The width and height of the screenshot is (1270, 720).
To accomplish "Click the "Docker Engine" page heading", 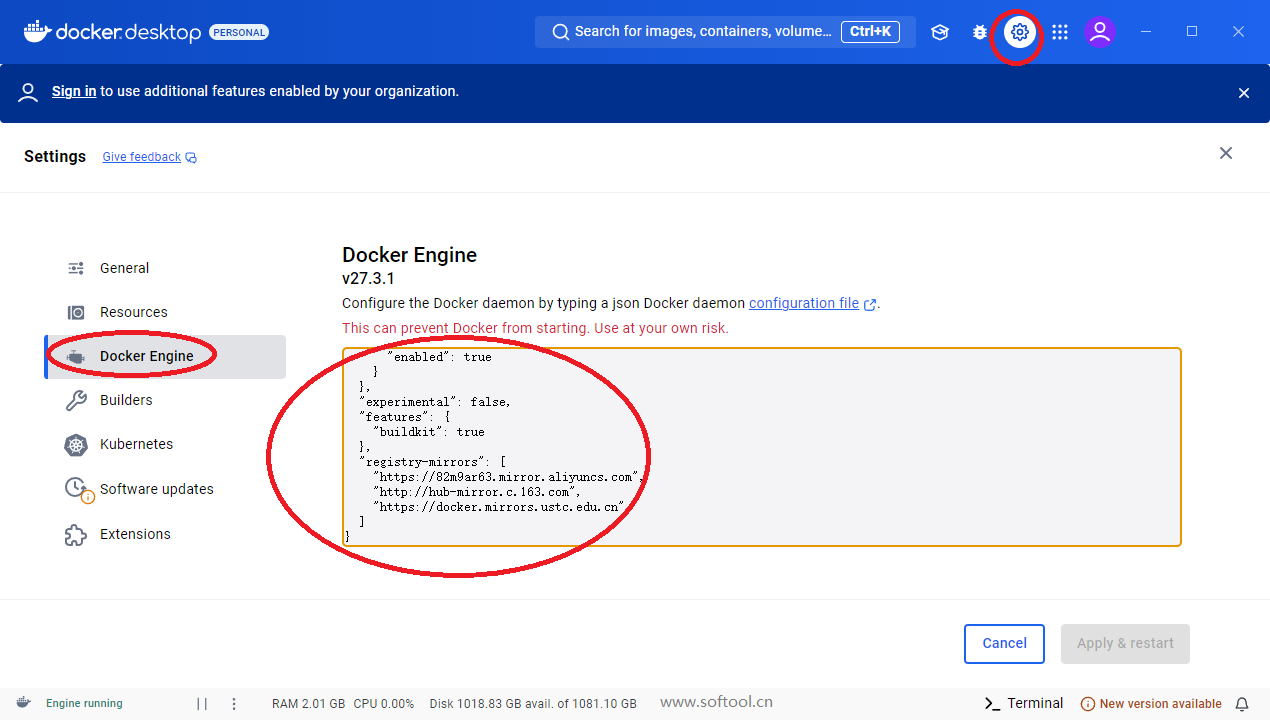I will (409, 255).
